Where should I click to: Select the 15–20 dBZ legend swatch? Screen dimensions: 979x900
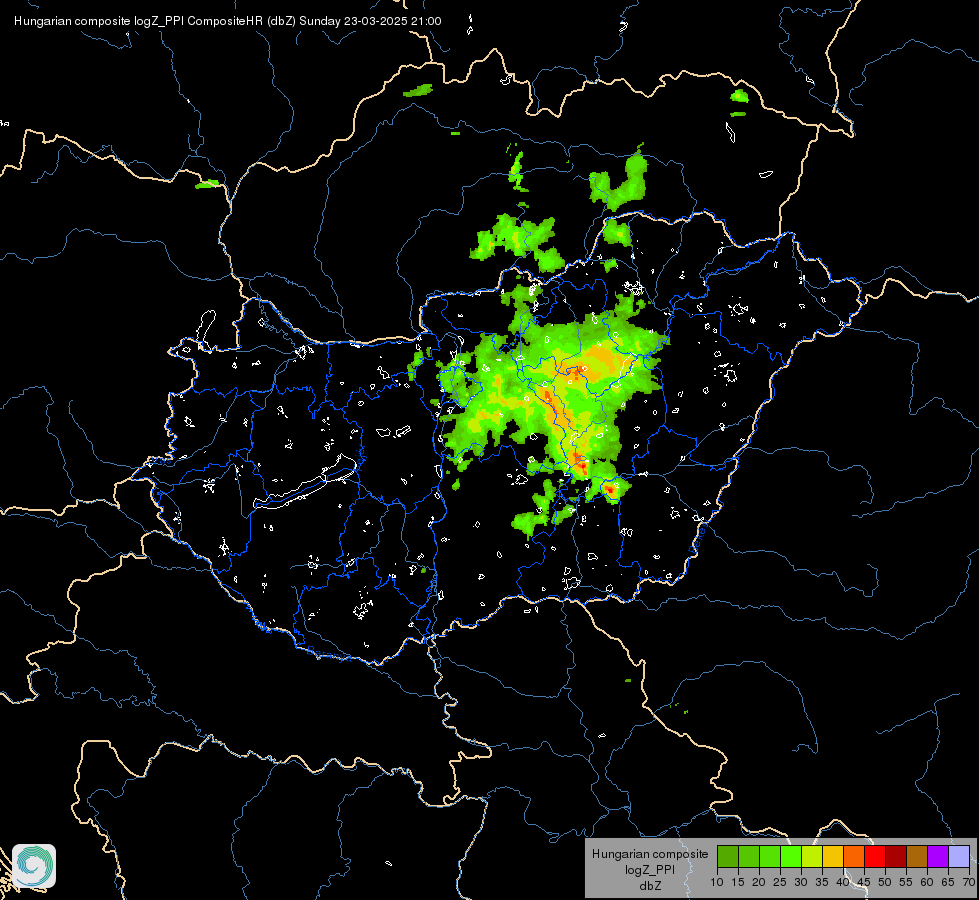tap(749, 856)
